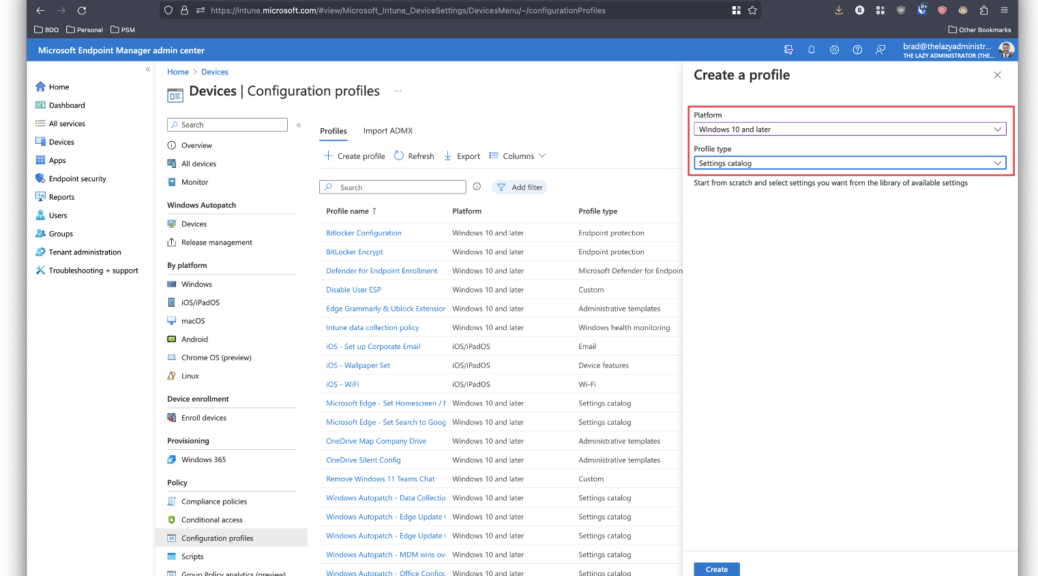Image resolution: width=1038 pixels, height=576 pixels.
Task: Reload the page with the refresh icon
Action: [82, 11]
